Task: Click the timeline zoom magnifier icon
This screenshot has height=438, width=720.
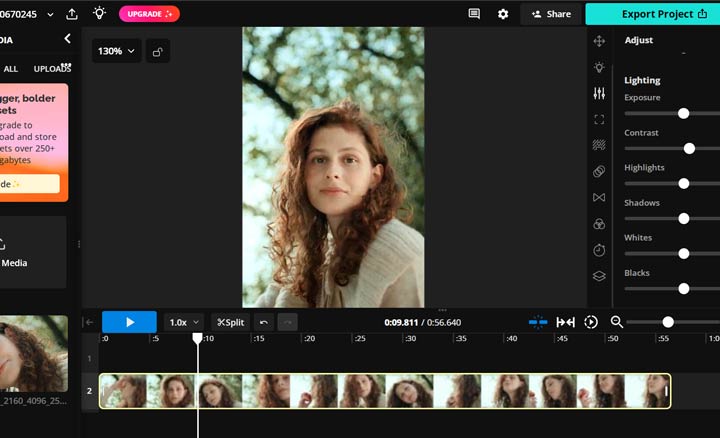Action: click(617, 322)
